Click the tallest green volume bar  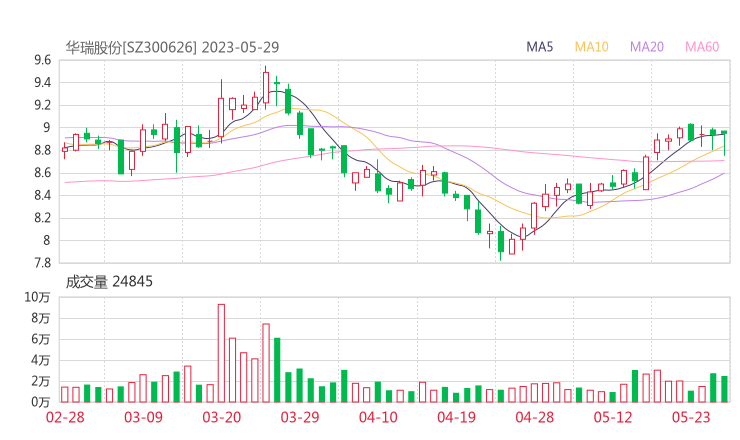point(277,369)
